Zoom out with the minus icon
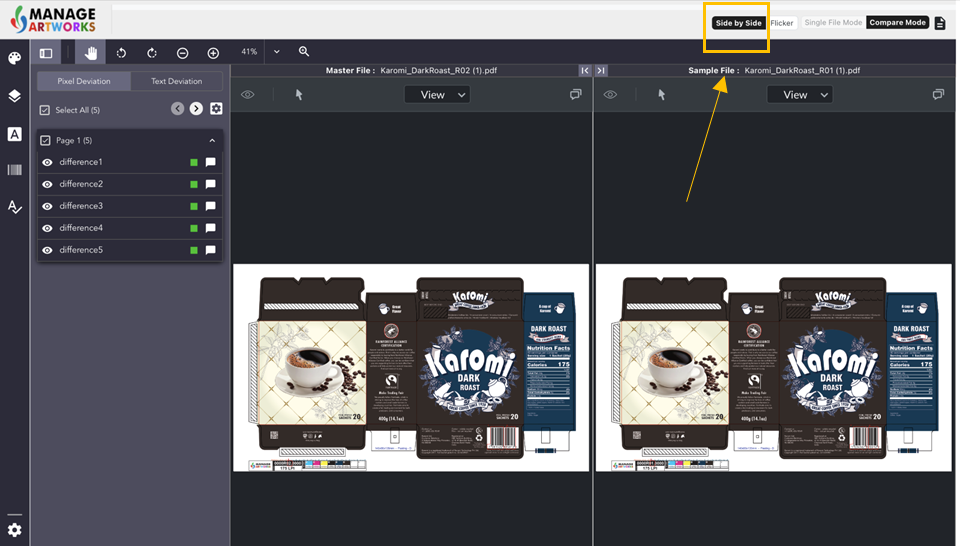This screenshot has height=548, width=960. point(182,53)
